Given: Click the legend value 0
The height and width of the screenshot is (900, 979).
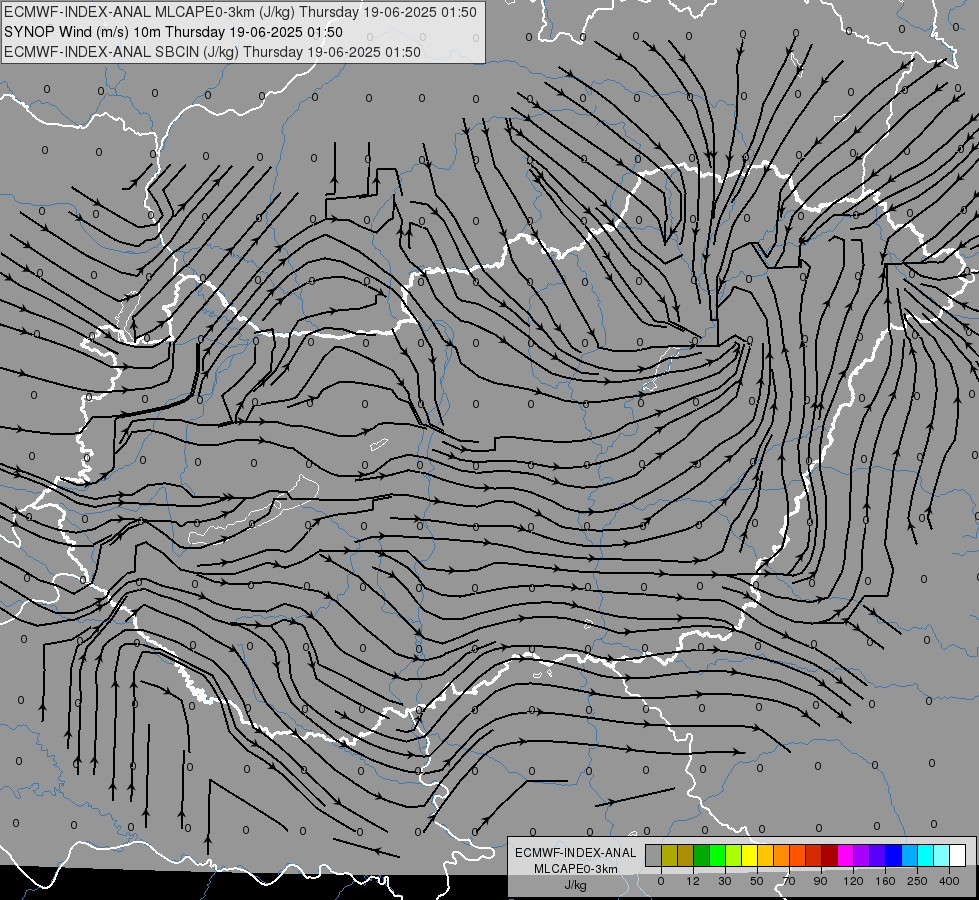Looking at the screenshot, I should click(661, 881).
